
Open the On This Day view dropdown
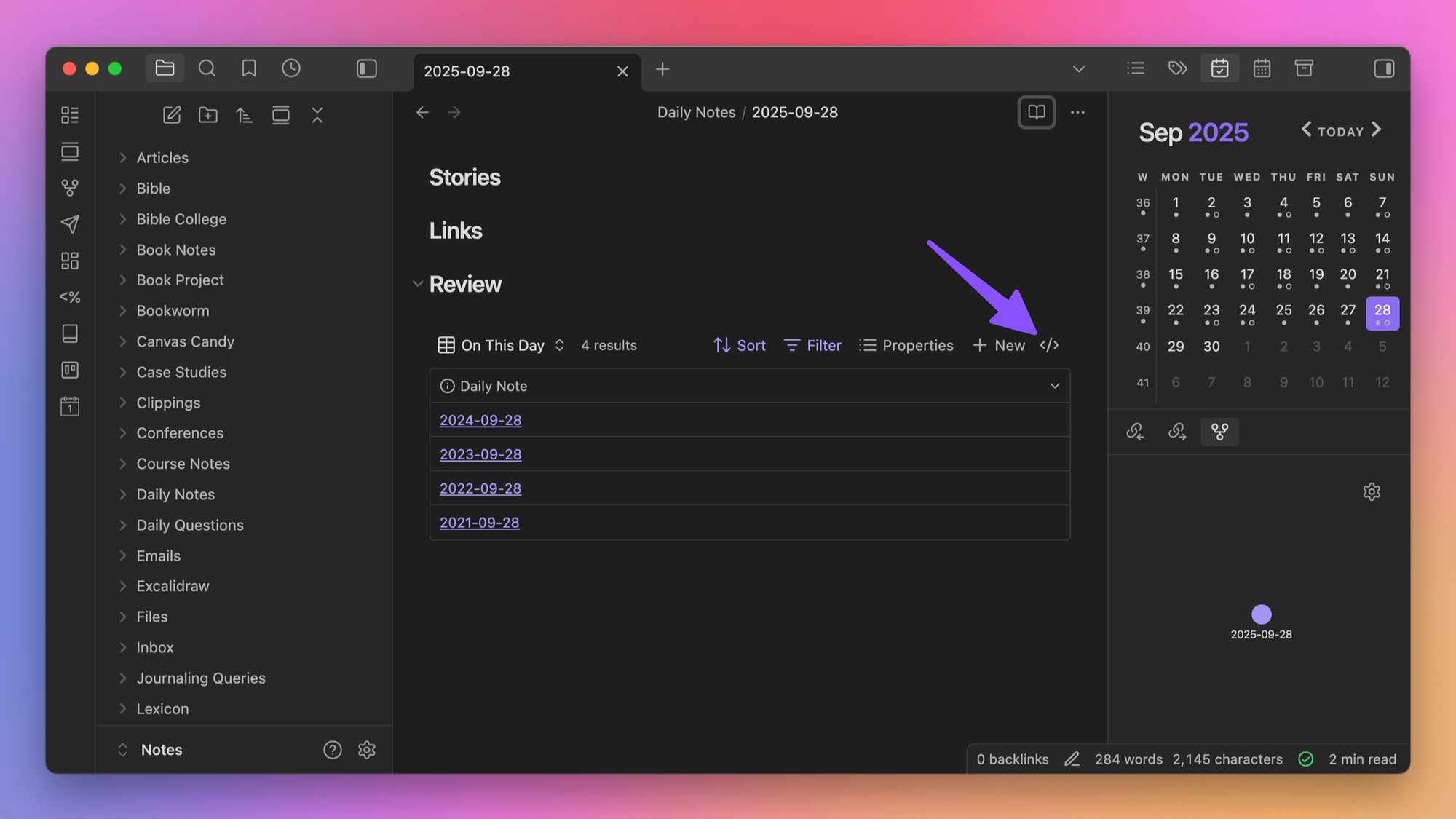(x=502, y=345)
